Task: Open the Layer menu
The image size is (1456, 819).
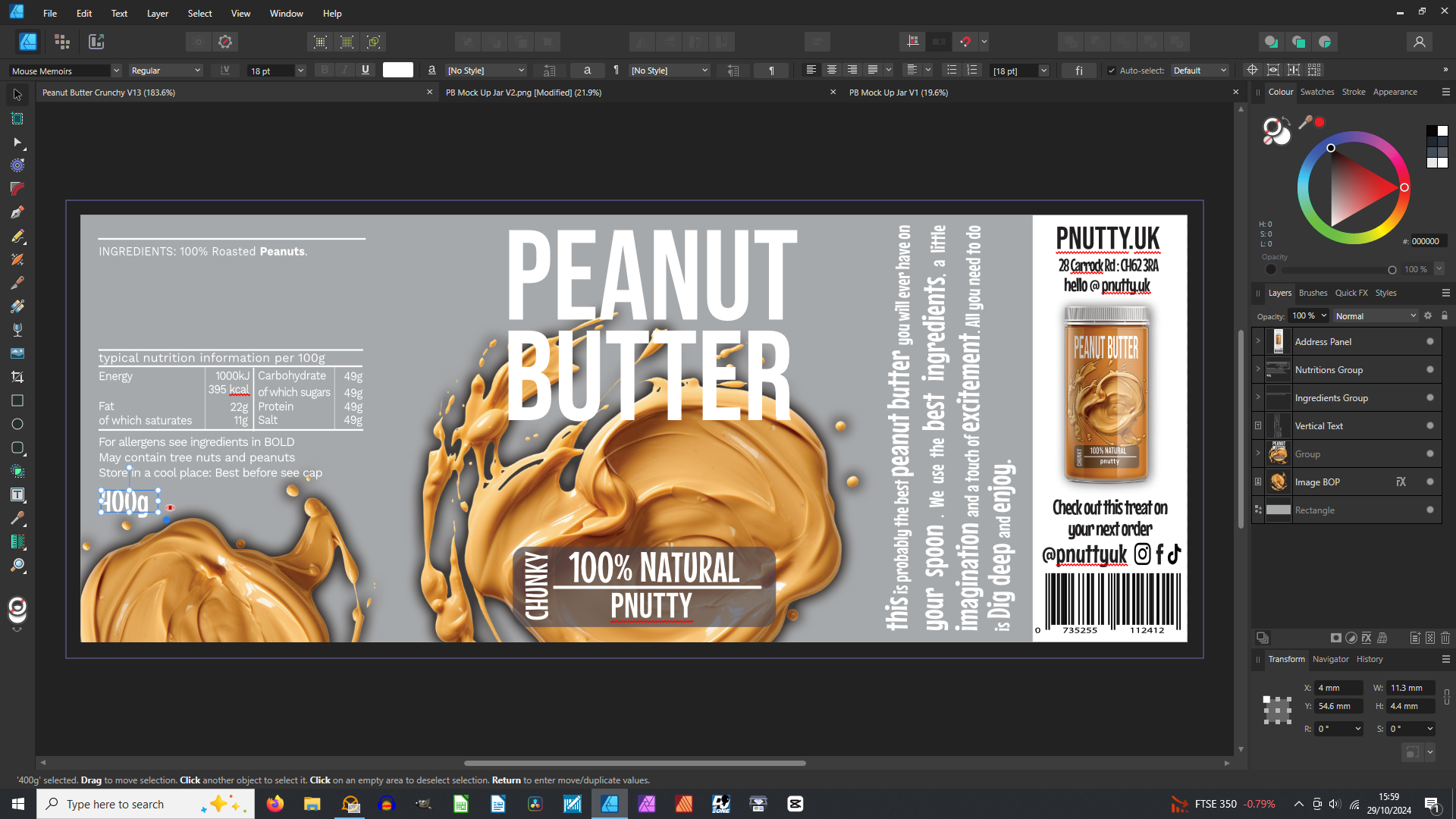Action: (158, 13)
